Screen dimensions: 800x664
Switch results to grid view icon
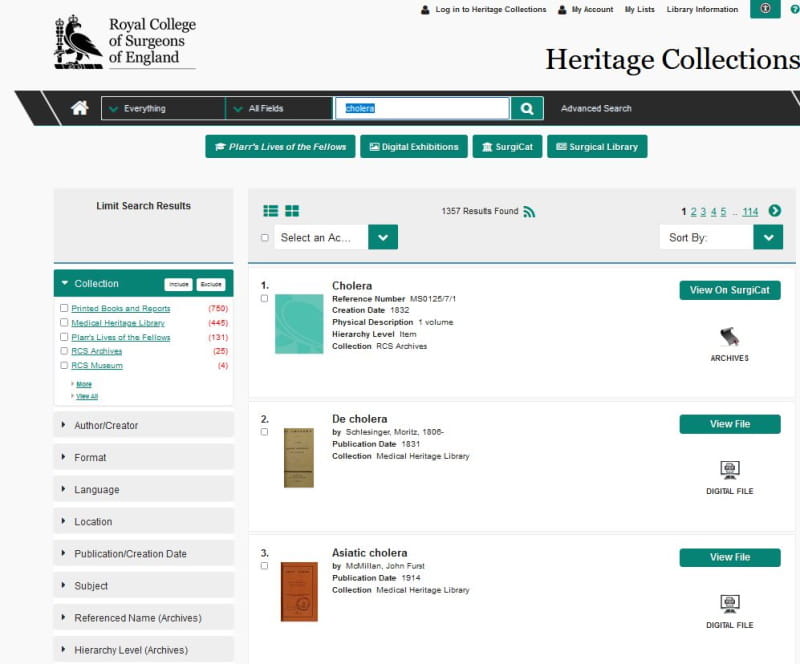click(291, 210)
